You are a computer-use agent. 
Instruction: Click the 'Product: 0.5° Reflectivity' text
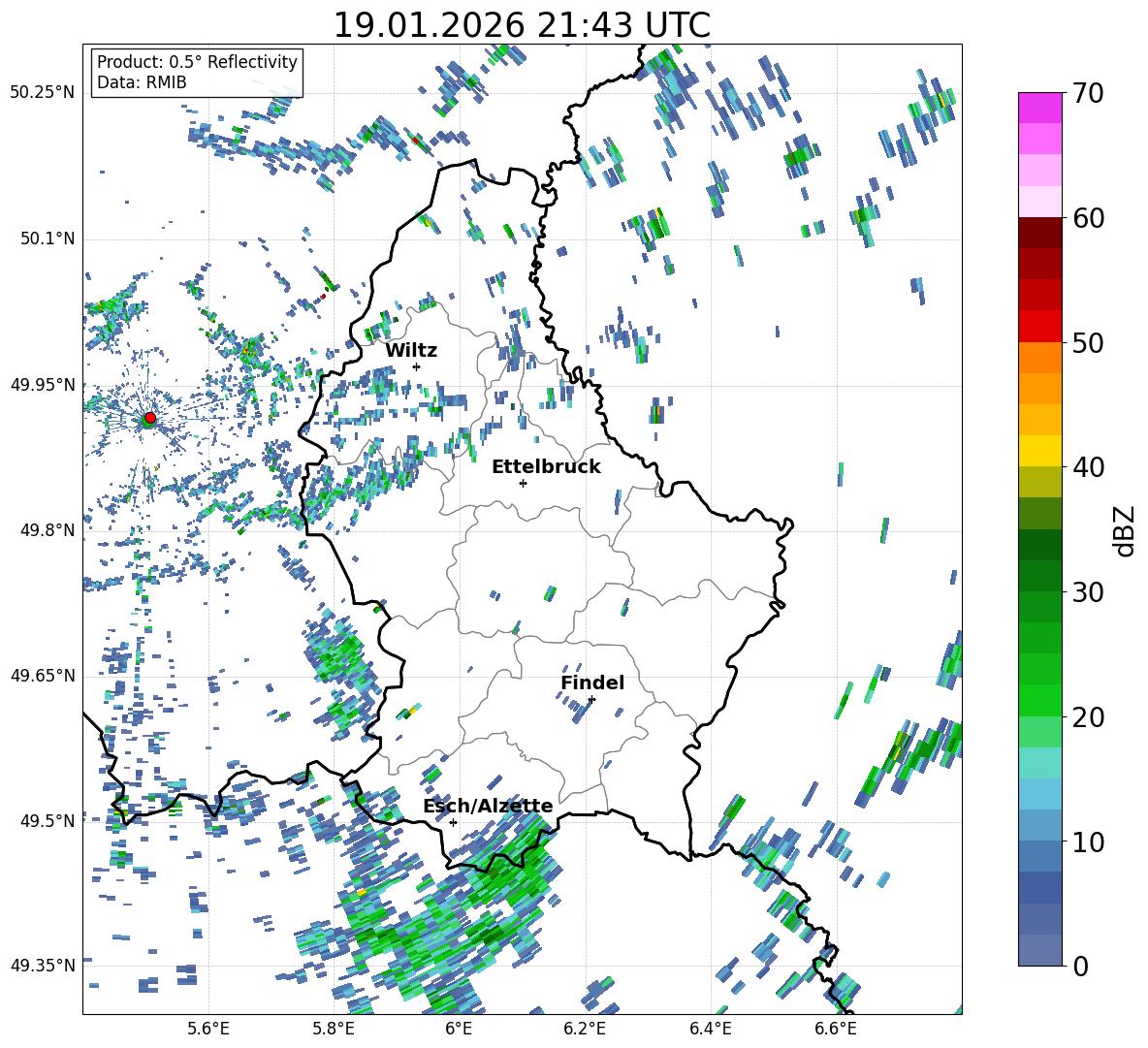(x=197, y=61)
